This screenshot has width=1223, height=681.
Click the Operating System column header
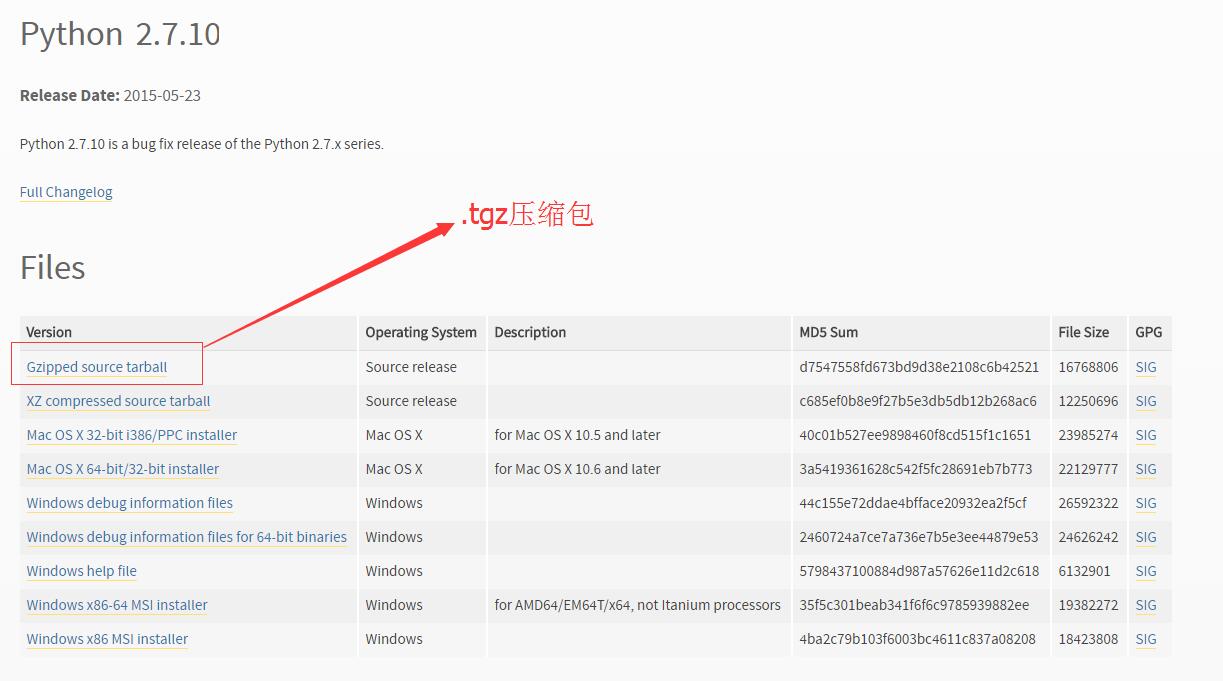[x=421, y=332]
